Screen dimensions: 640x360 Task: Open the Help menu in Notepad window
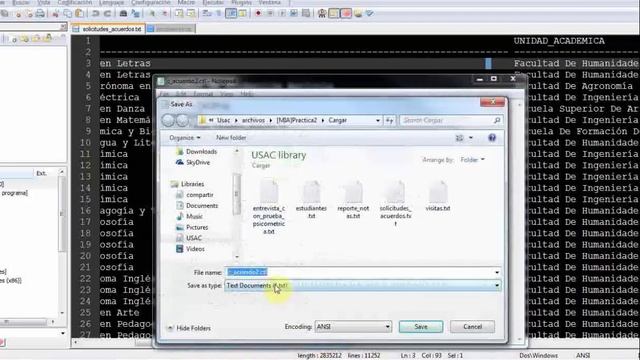[247, 94]
